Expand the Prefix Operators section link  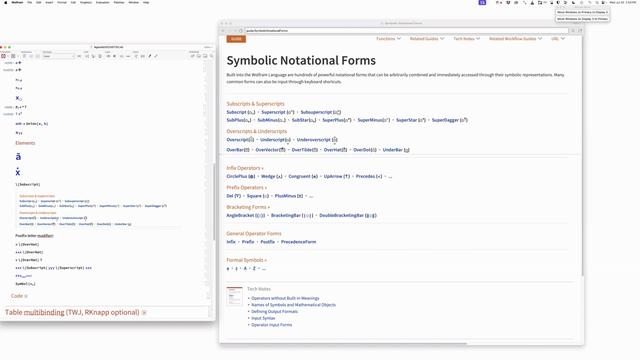[x=247, y=188]
